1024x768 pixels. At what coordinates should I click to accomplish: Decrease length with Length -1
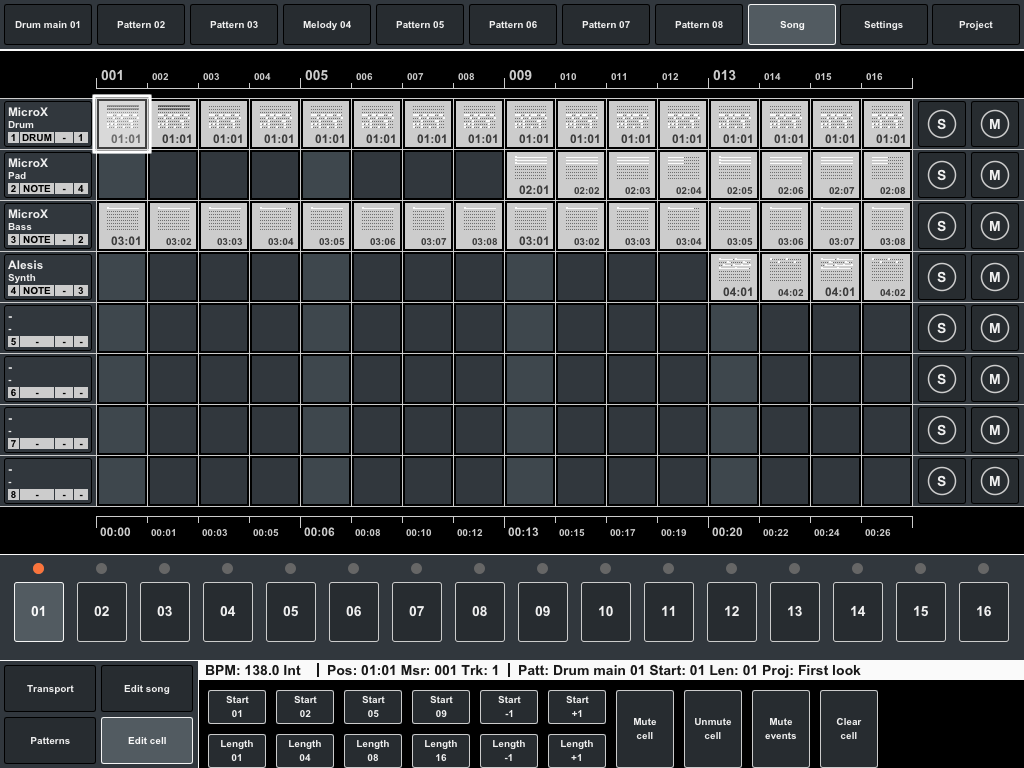tap(509, 750)
